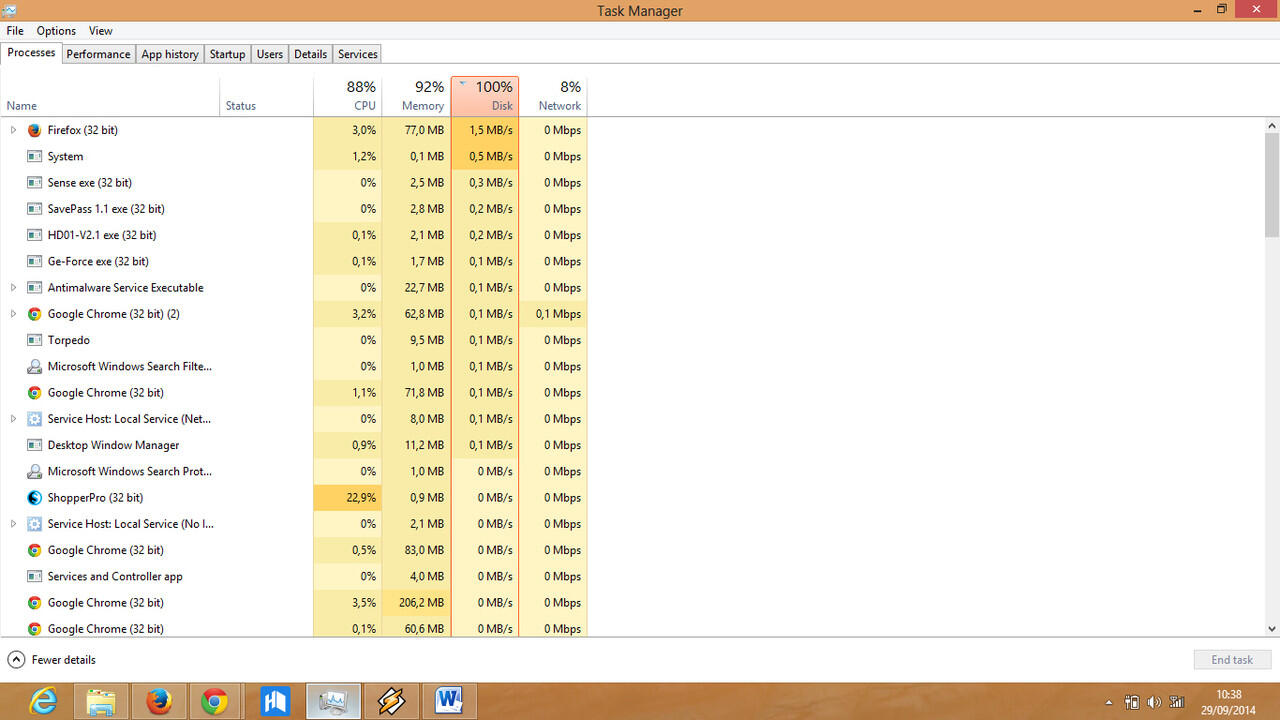The width and height of the screenshot is (1280, 720).
Task: Click the Service Host: Local Service (Net...) icon
Action: pyautogui.click(x=34, y=419)
